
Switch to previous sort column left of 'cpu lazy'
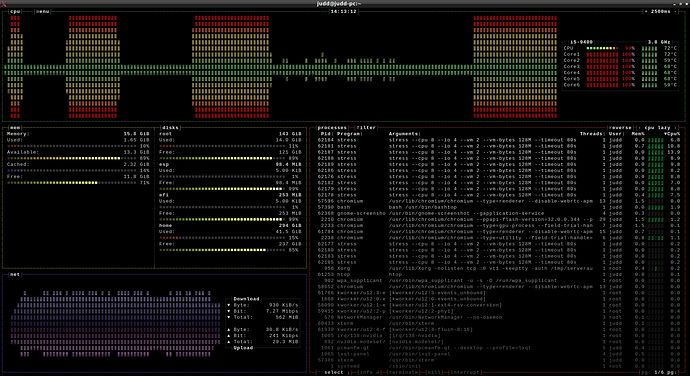coord(639,128)
